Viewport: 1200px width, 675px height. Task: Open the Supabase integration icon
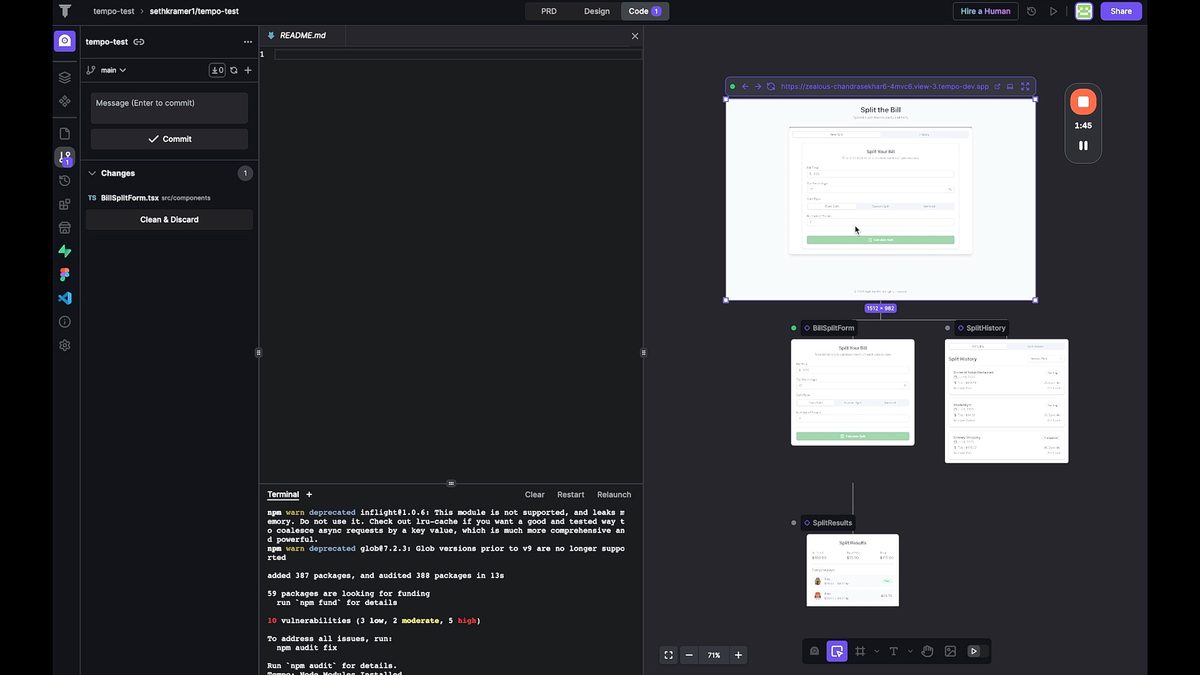(x=65, y=251)
